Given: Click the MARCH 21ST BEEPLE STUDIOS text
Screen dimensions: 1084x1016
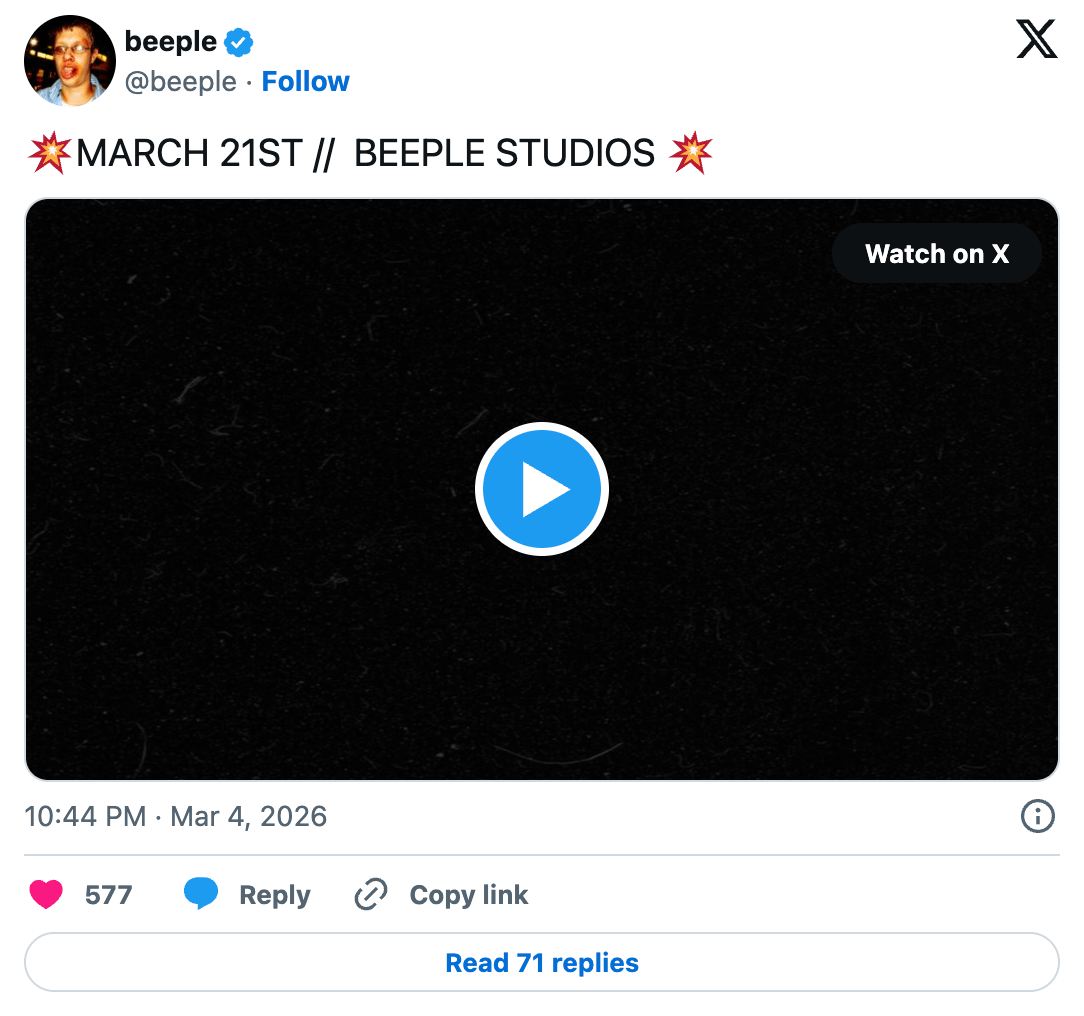Looking at the screenshot, I should 365,154.
